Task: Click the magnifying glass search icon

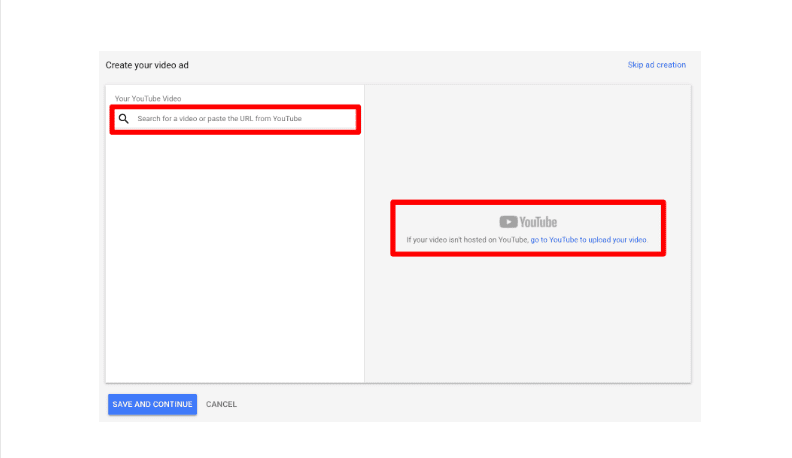Action: pyautogui.click(x=124, y=119)
